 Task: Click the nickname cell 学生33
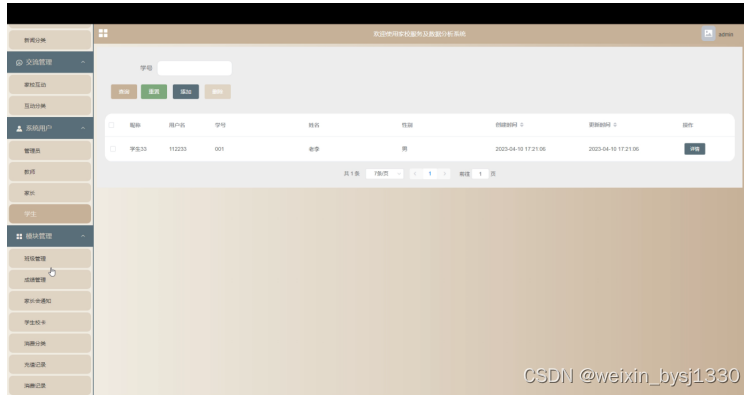(x=138, y=149)
